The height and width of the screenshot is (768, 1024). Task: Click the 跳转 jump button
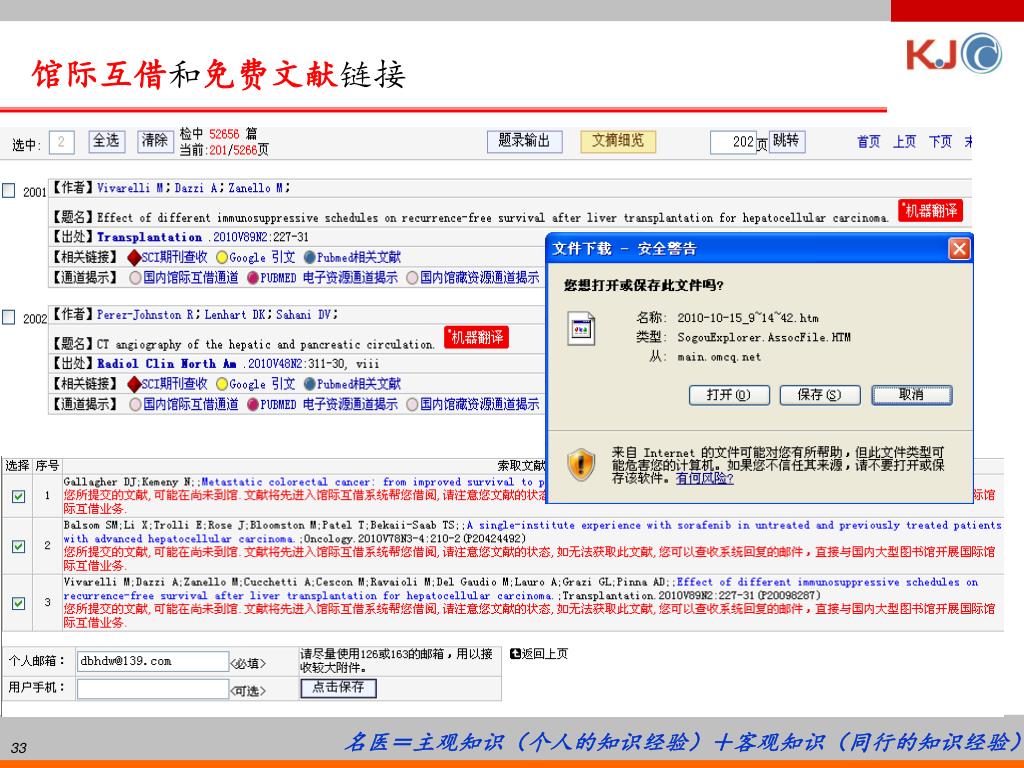(x=786, y=141)
